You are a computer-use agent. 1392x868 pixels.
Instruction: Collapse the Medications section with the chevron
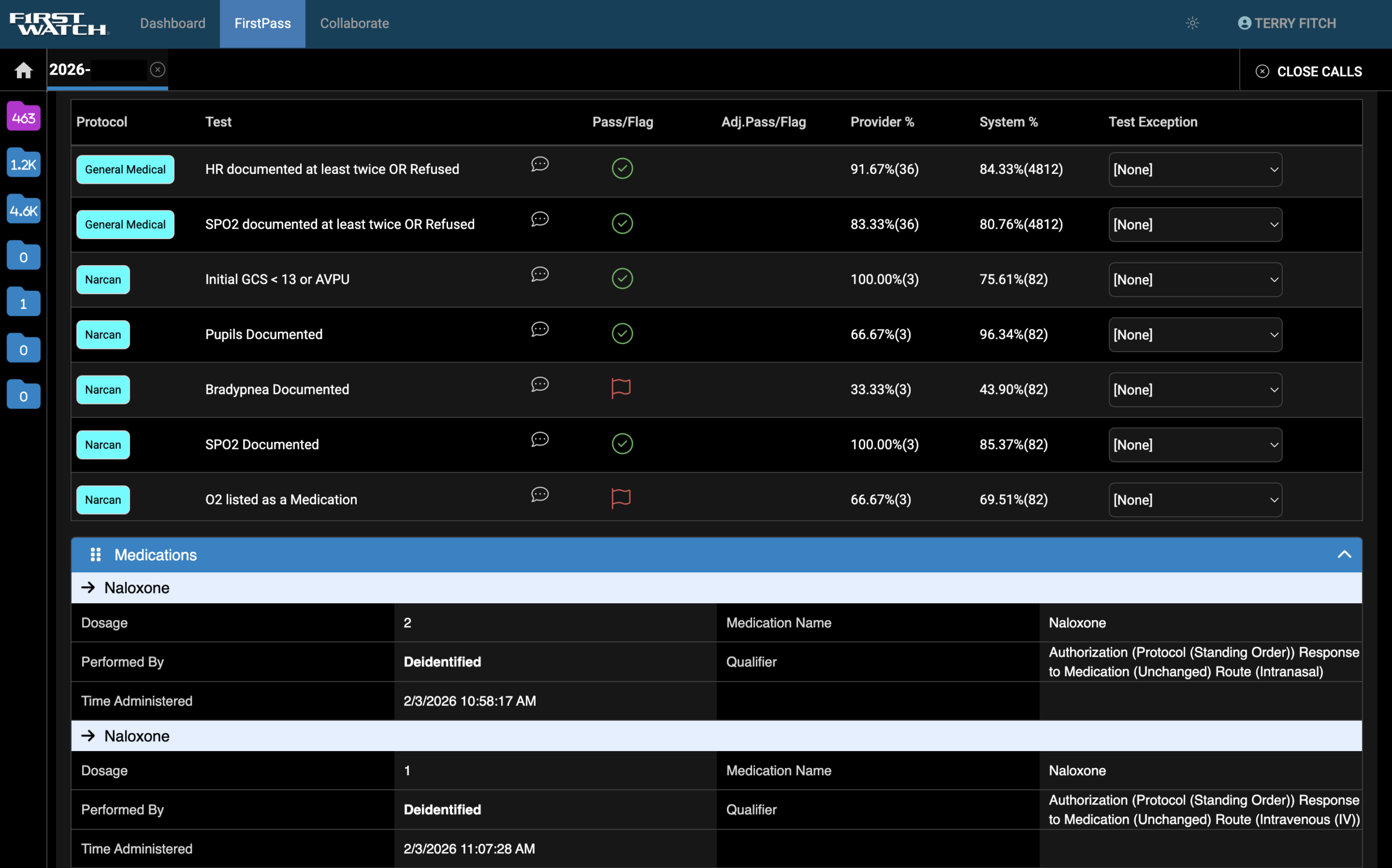pos(1344,554)
